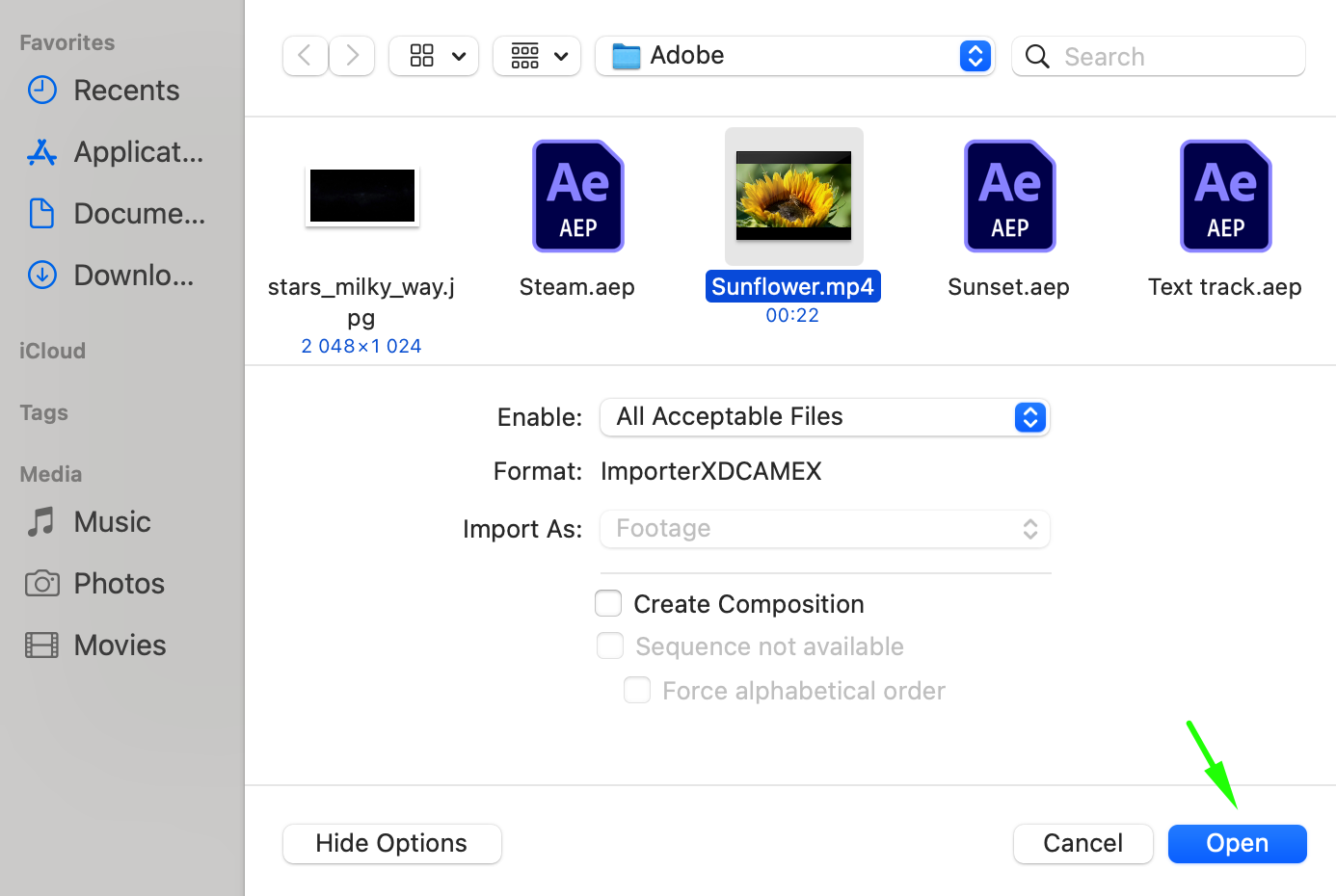
Task: Select the Sunset.aep file icon
Action: click(x=1009, y=197)
